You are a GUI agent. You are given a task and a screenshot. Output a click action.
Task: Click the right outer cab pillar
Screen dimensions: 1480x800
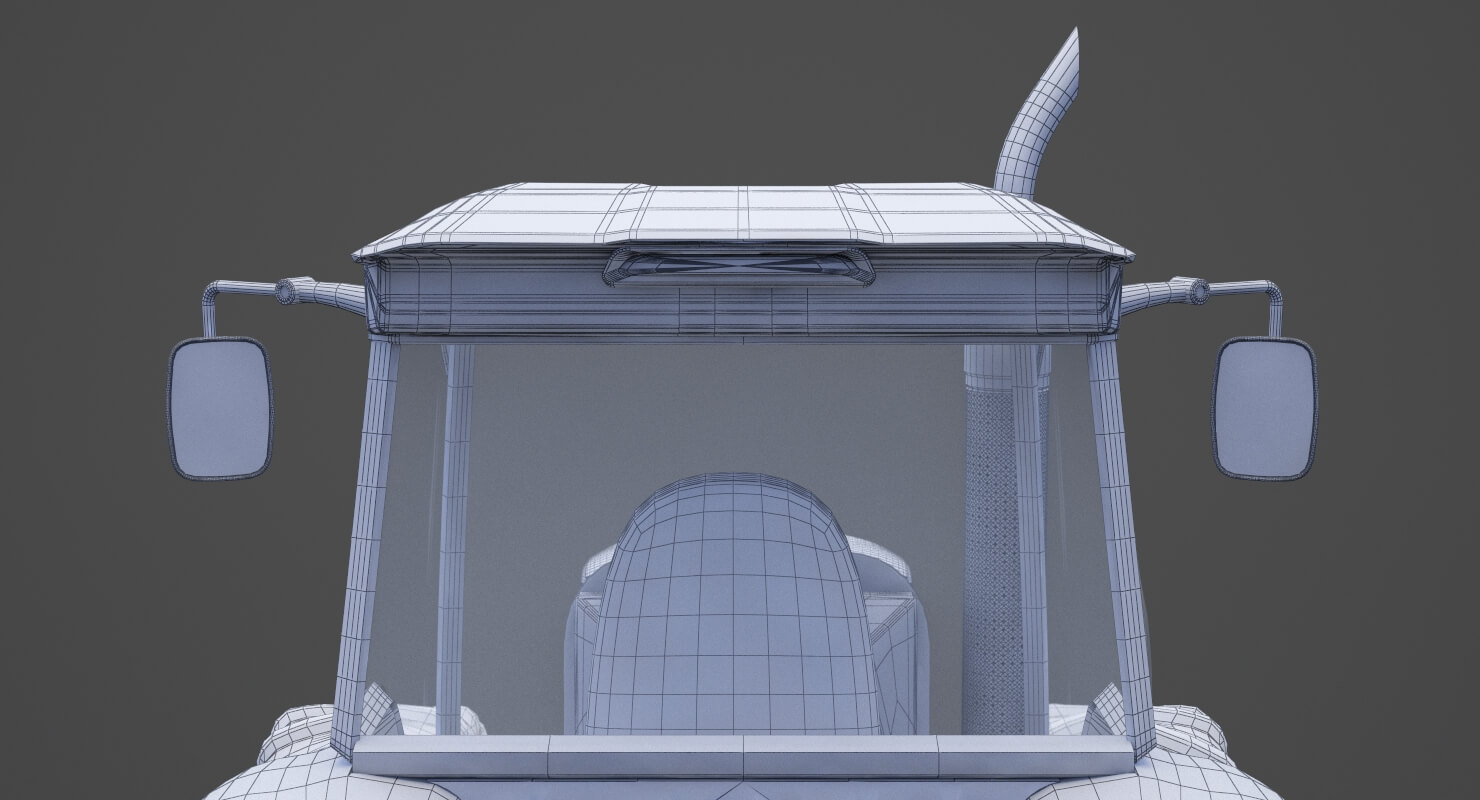tap(1120, 540)
